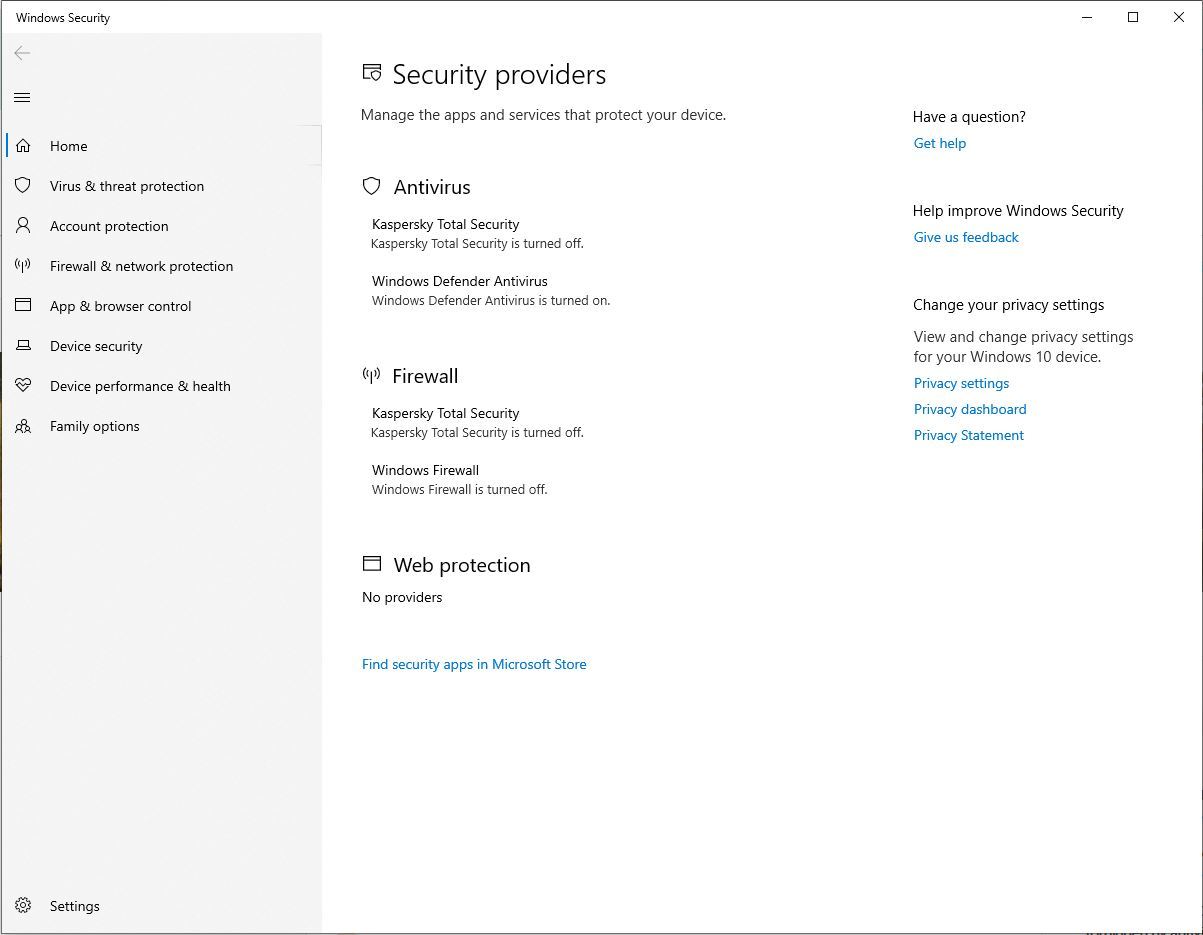Click the Family options people icon
Viewport: 1203px width, 935px height.
[23, 426]
